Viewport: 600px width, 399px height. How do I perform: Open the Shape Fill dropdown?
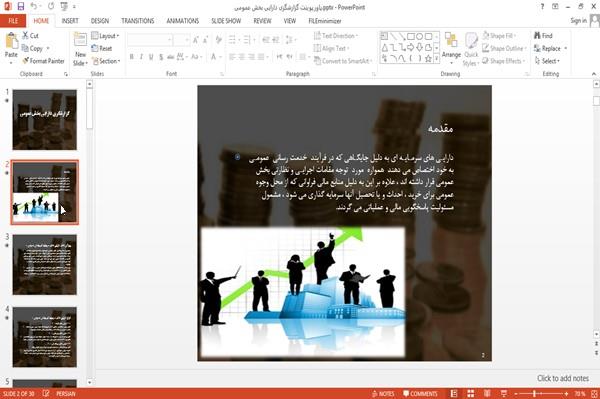pyautogui.click(x=499, y=36)
